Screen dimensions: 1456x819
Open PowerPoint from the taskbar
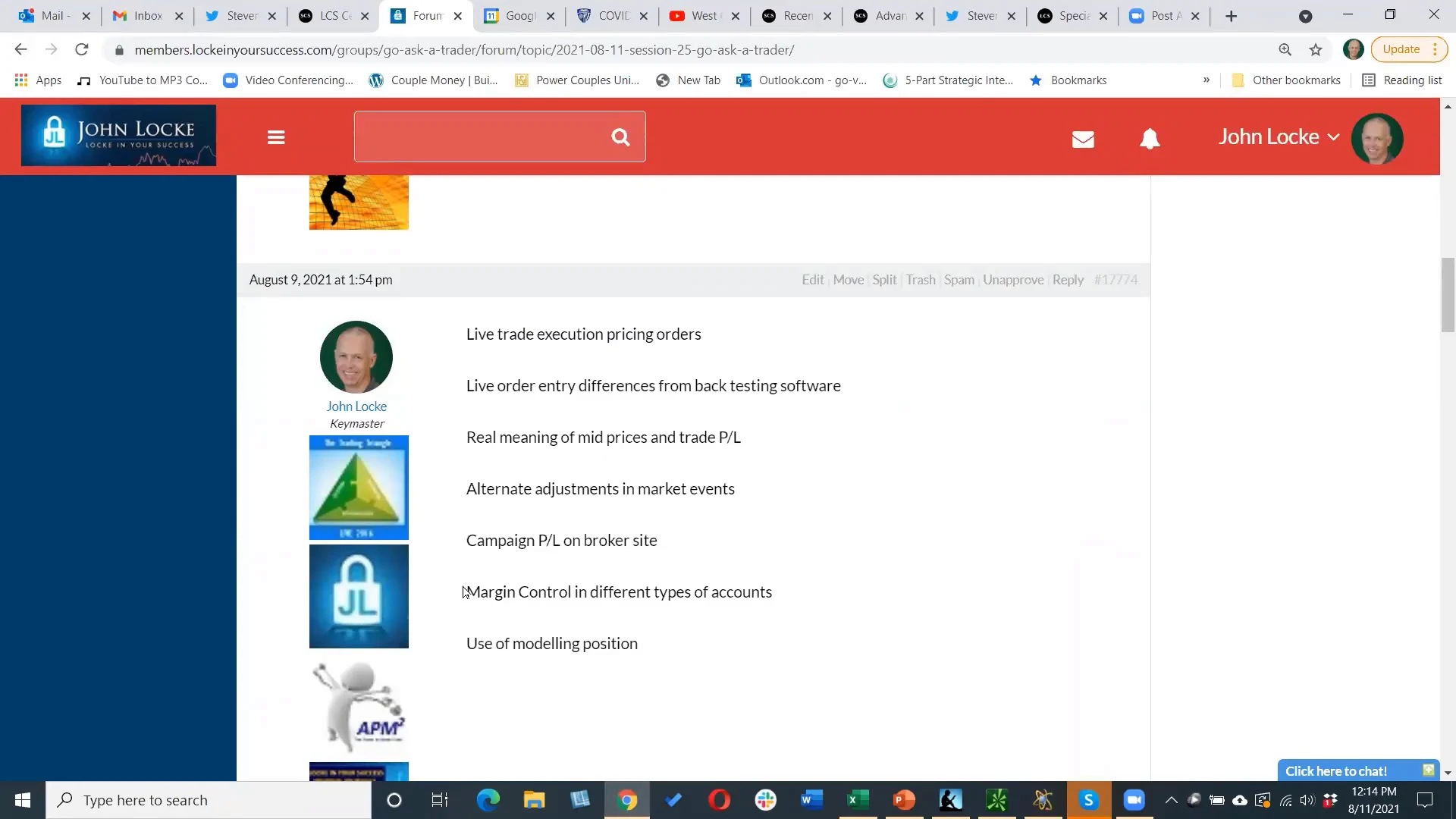pyautogui.click(x=904, y=800)
